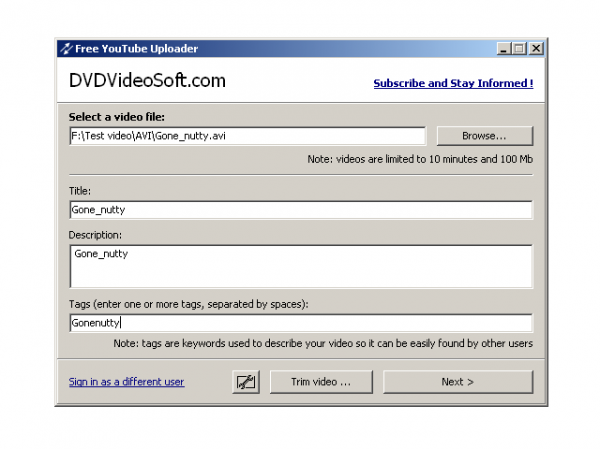Click the 'Select a video file:' label

pos(117,117)
